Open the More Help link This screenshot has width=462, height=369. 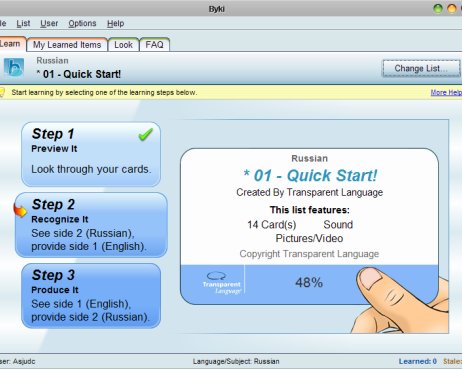point(446,92)
